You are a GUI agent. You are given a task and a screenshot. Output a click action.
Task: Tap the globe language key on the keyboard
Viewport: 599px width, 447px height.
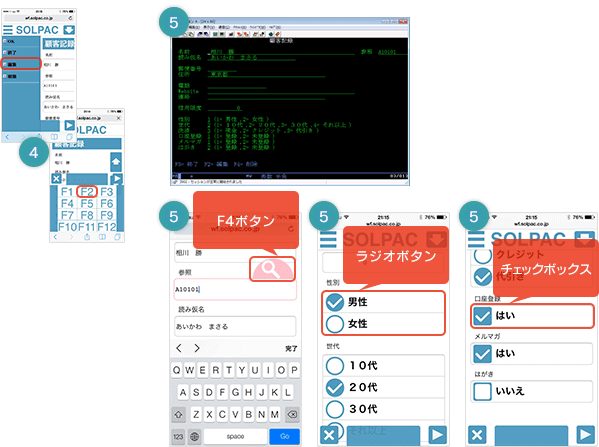(x=194, y=436)
